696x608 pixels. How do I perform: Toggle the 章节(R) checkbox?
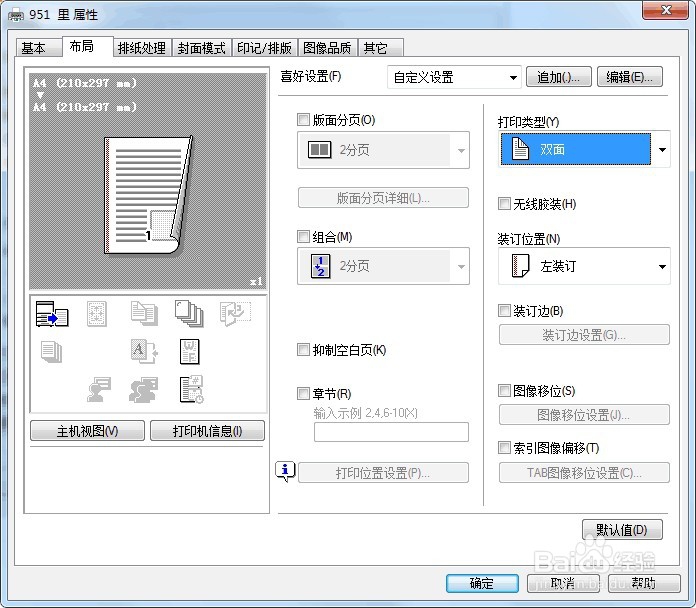303,393
